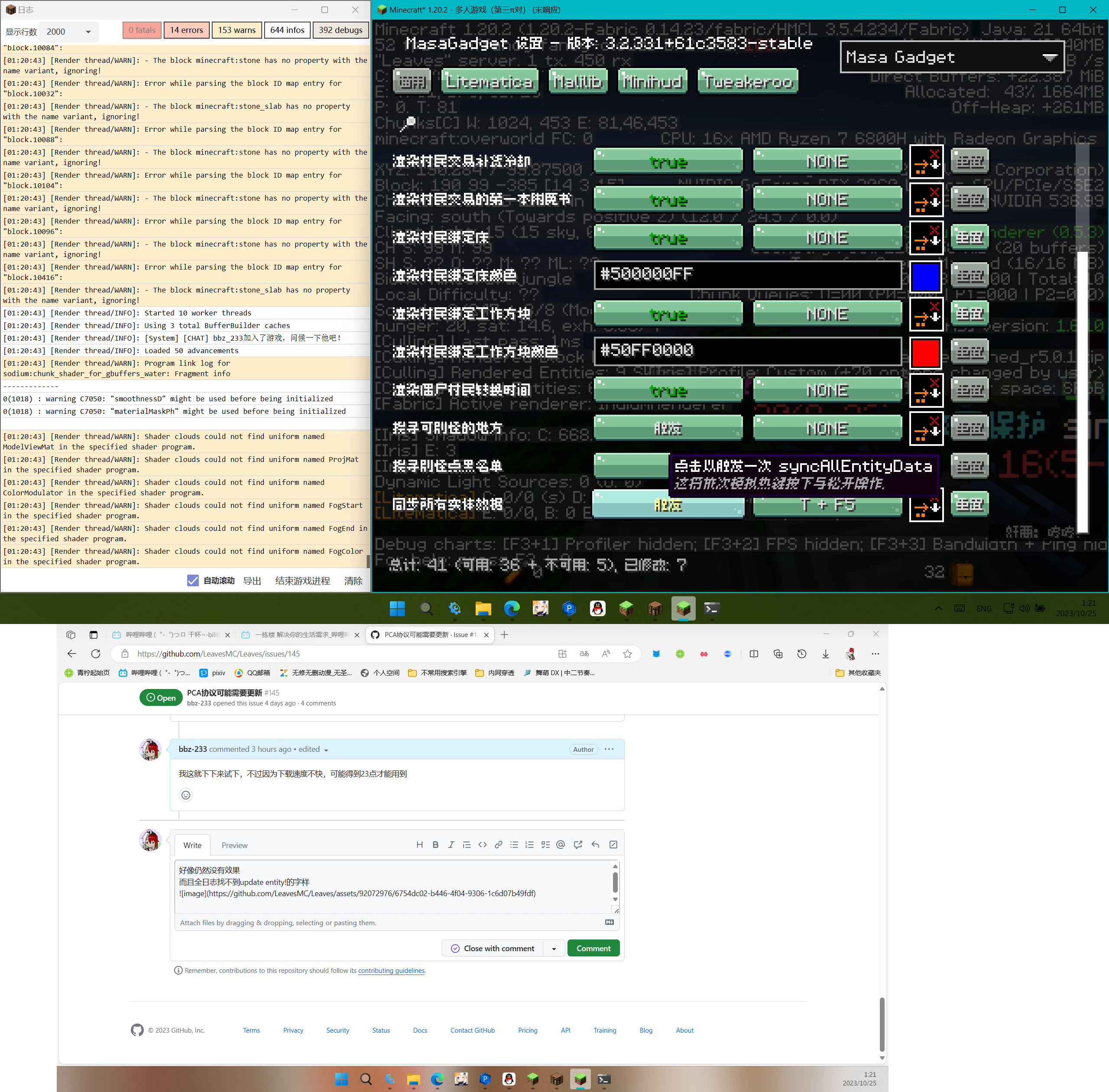Click the green Comment button
The image size is (1109, 1092).
(593, 948)
